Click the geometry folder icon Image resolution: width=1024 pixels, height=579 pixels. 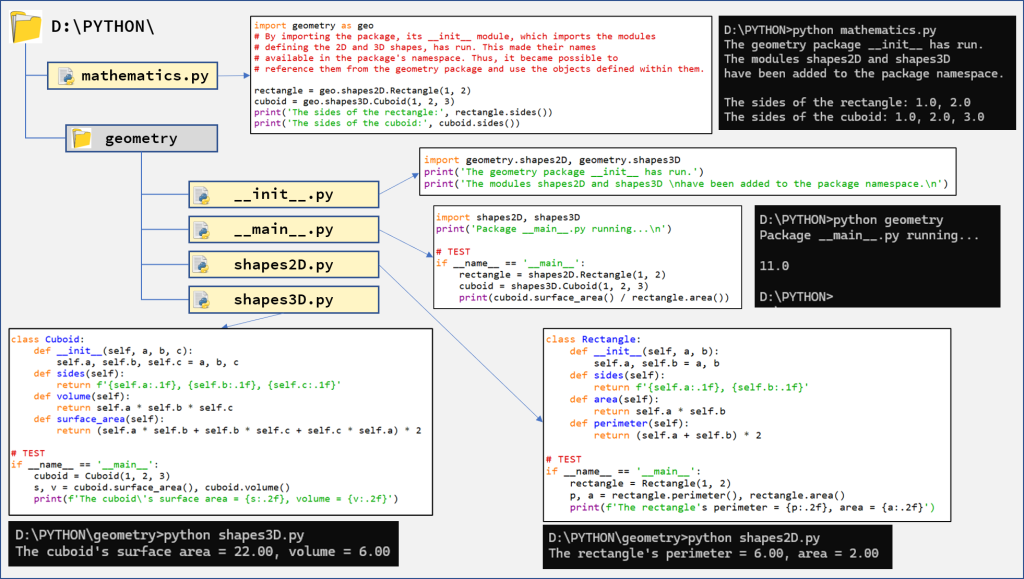[x=82, y=138]
